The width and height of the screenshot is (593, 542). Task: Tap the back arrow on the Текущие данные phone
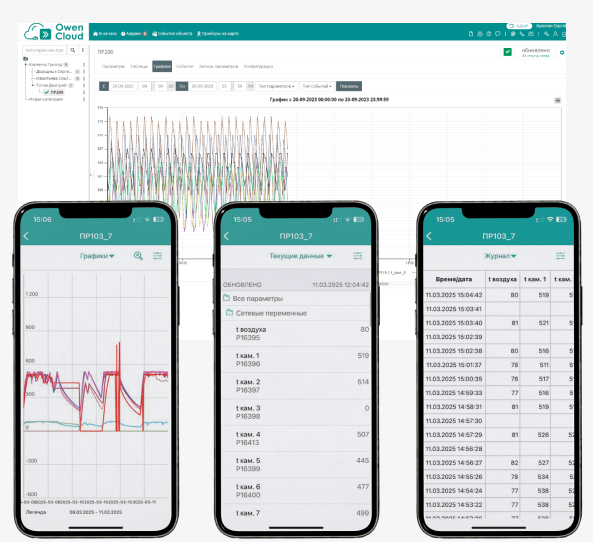click(226, 236)
